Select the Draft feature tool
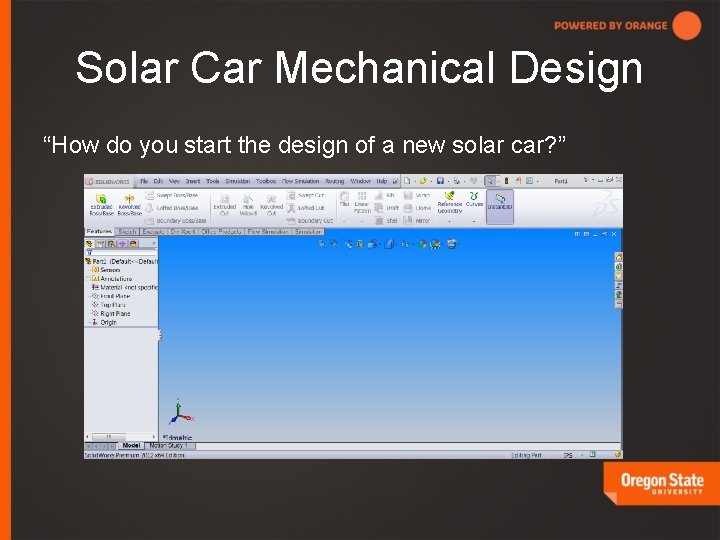The image size is (720, 540). click(x=386, y=208)
